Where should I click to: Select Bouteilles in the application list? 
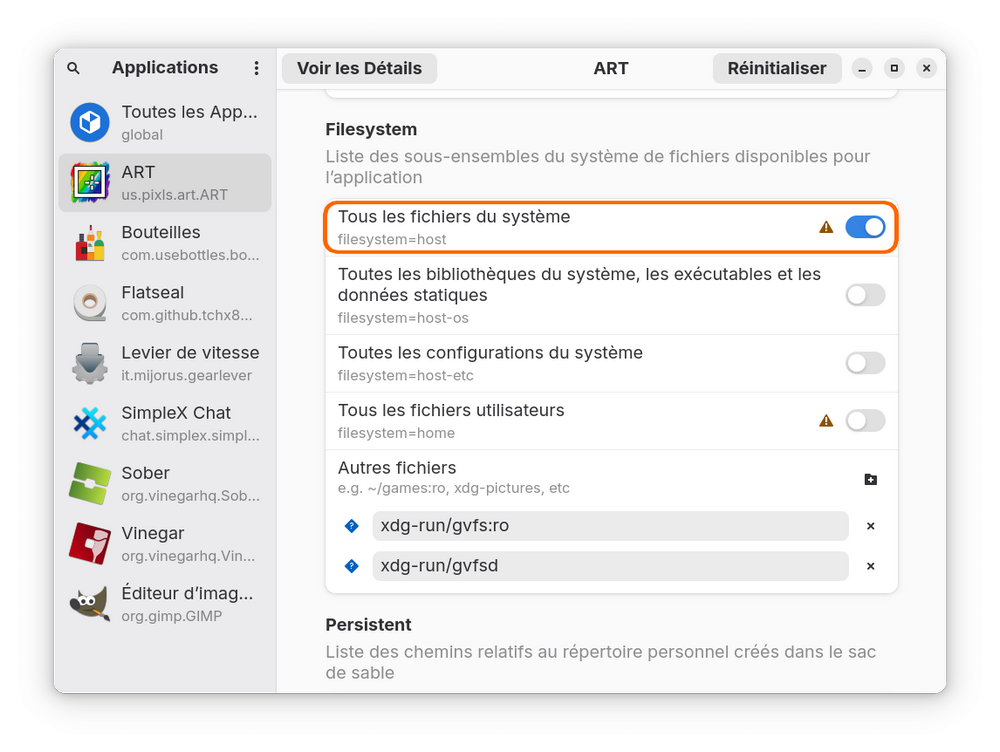coord(165,243)
